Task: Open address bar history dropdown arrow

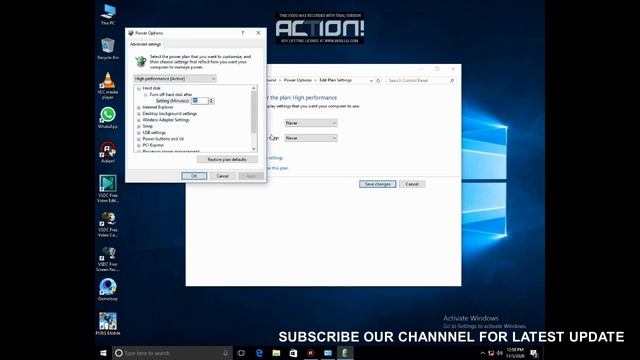Action: coord(371,80)
